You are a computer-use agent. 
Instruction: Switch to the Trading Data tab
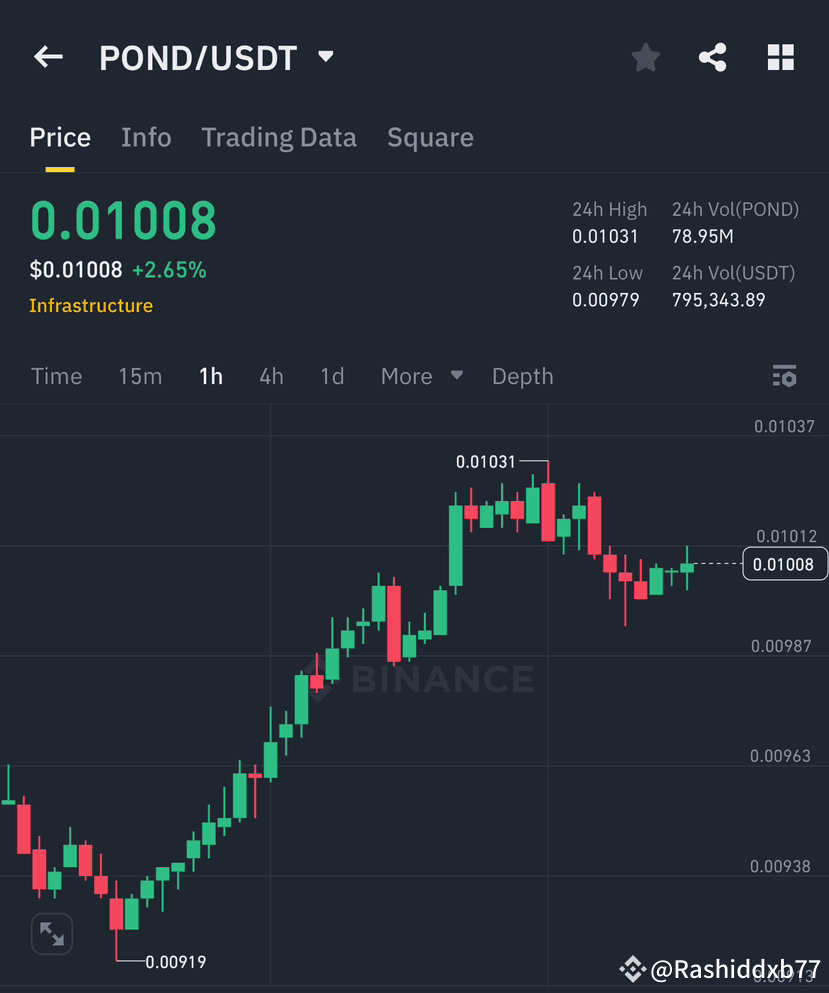[279, 137]
